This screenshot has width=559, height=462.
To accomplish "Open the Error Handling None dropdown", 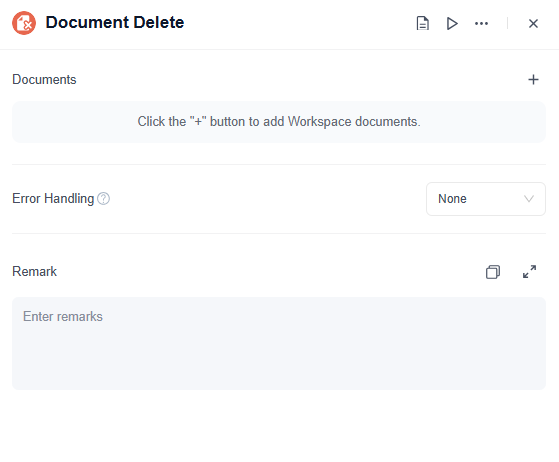I will (486, 199).
